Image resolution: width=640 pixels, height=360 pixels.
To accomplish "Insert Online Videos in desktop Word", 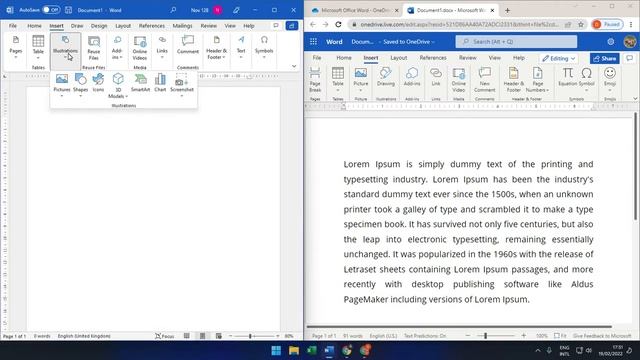I will [140, 48].
